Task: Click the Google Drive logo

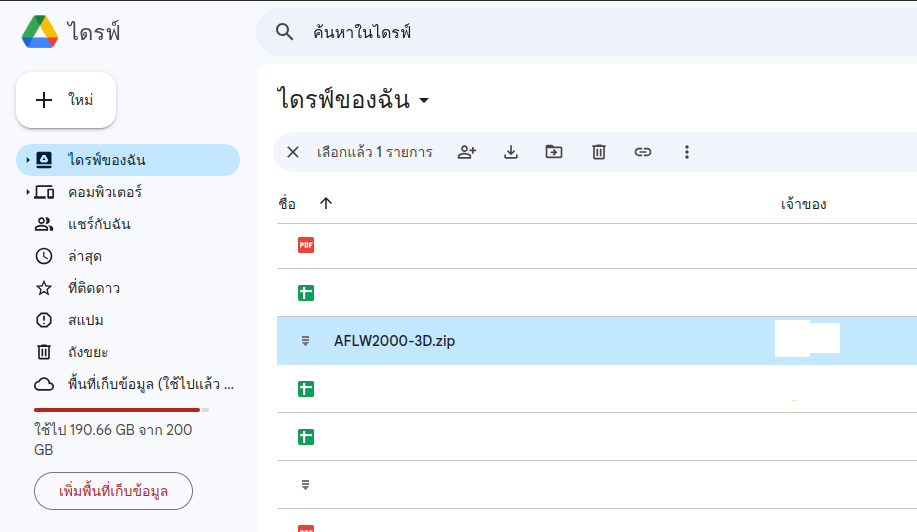Action: tap(40, 32)
